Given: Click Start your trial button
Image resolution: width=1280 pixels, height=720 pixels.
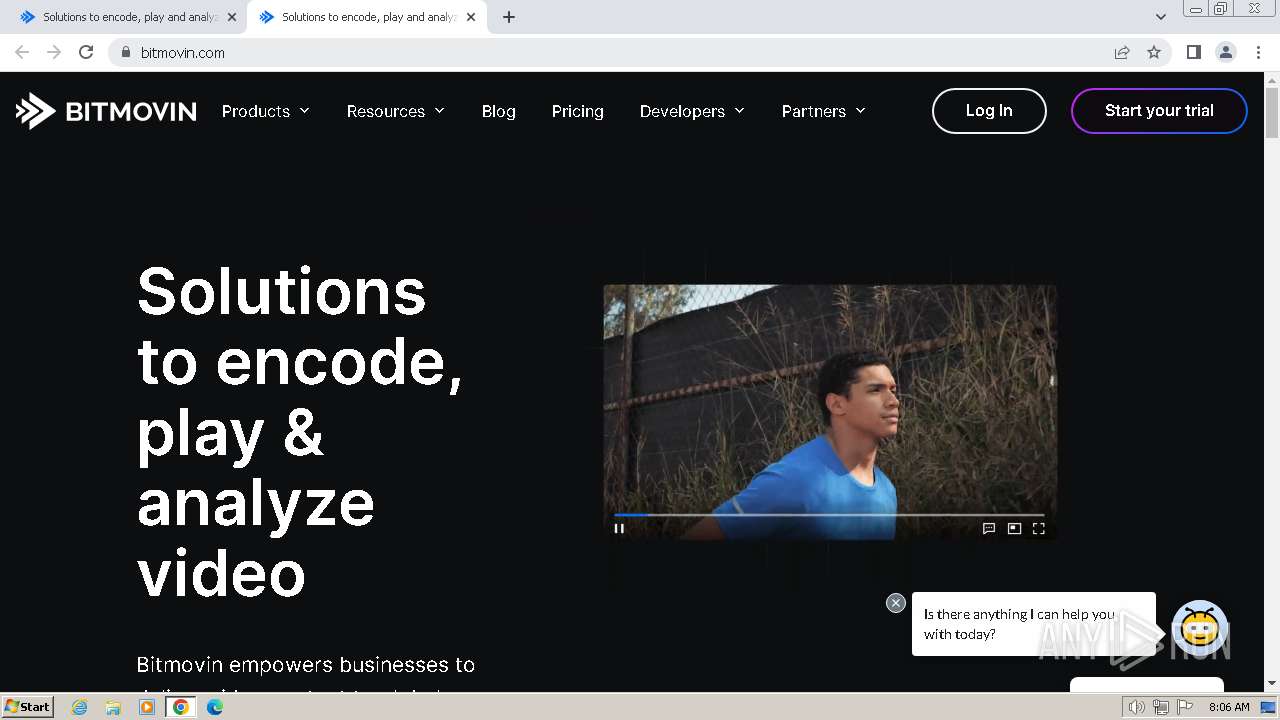Looking at the screenshot, I should pos(1159,111).
